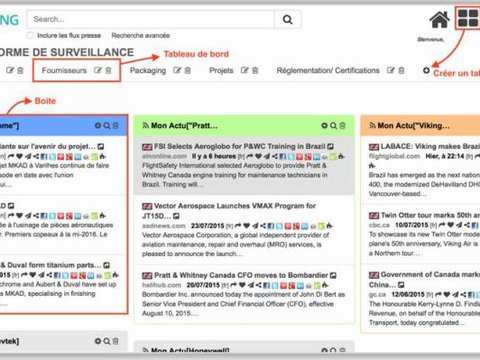Click image icon after FSI Selects title
The image size is (480, 360).
[330, 146]
